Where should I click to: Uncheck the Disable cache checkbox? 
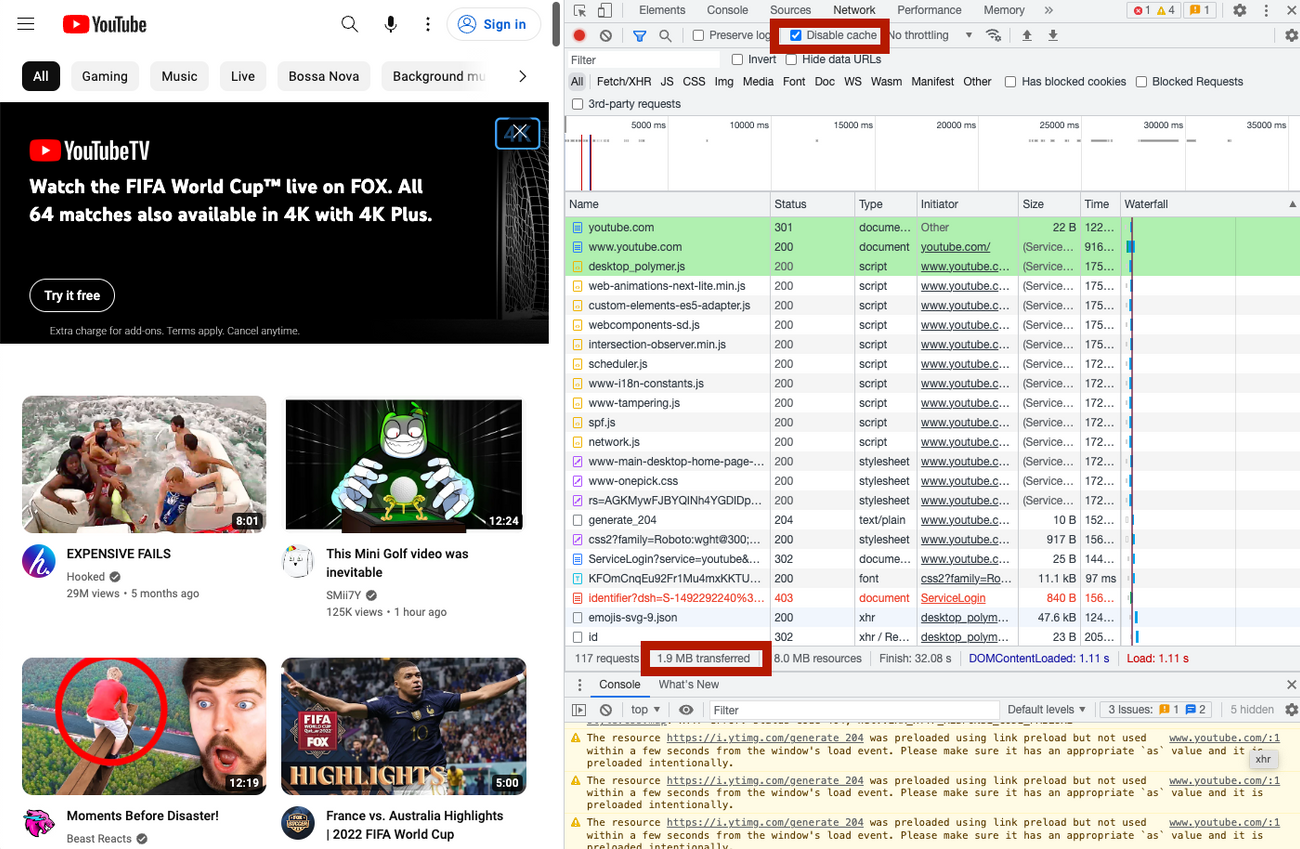point(796,35)
